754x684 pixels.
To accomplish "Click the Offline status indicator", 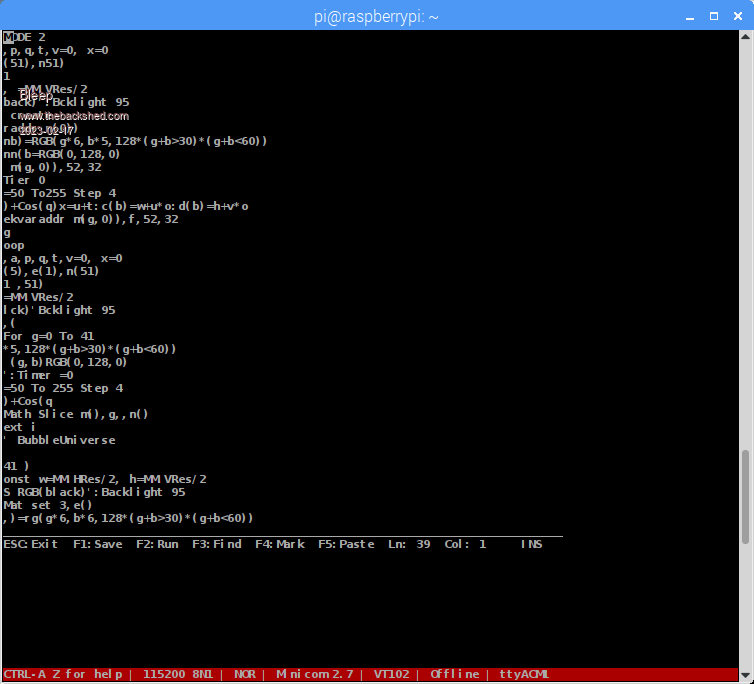I will click(x=455, y=674).
